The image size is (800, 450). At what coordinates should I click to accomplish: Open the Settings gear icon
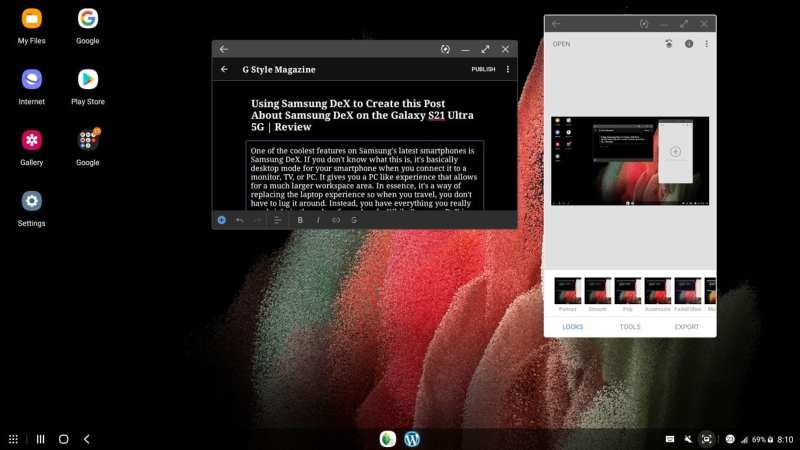point(32,201)
